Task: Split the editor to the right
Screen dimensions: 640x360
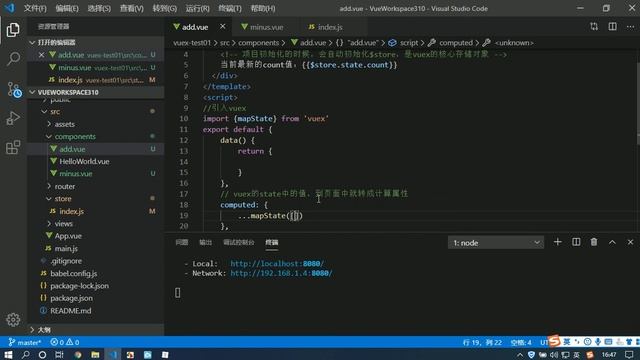Action: [x=612, y=27]
